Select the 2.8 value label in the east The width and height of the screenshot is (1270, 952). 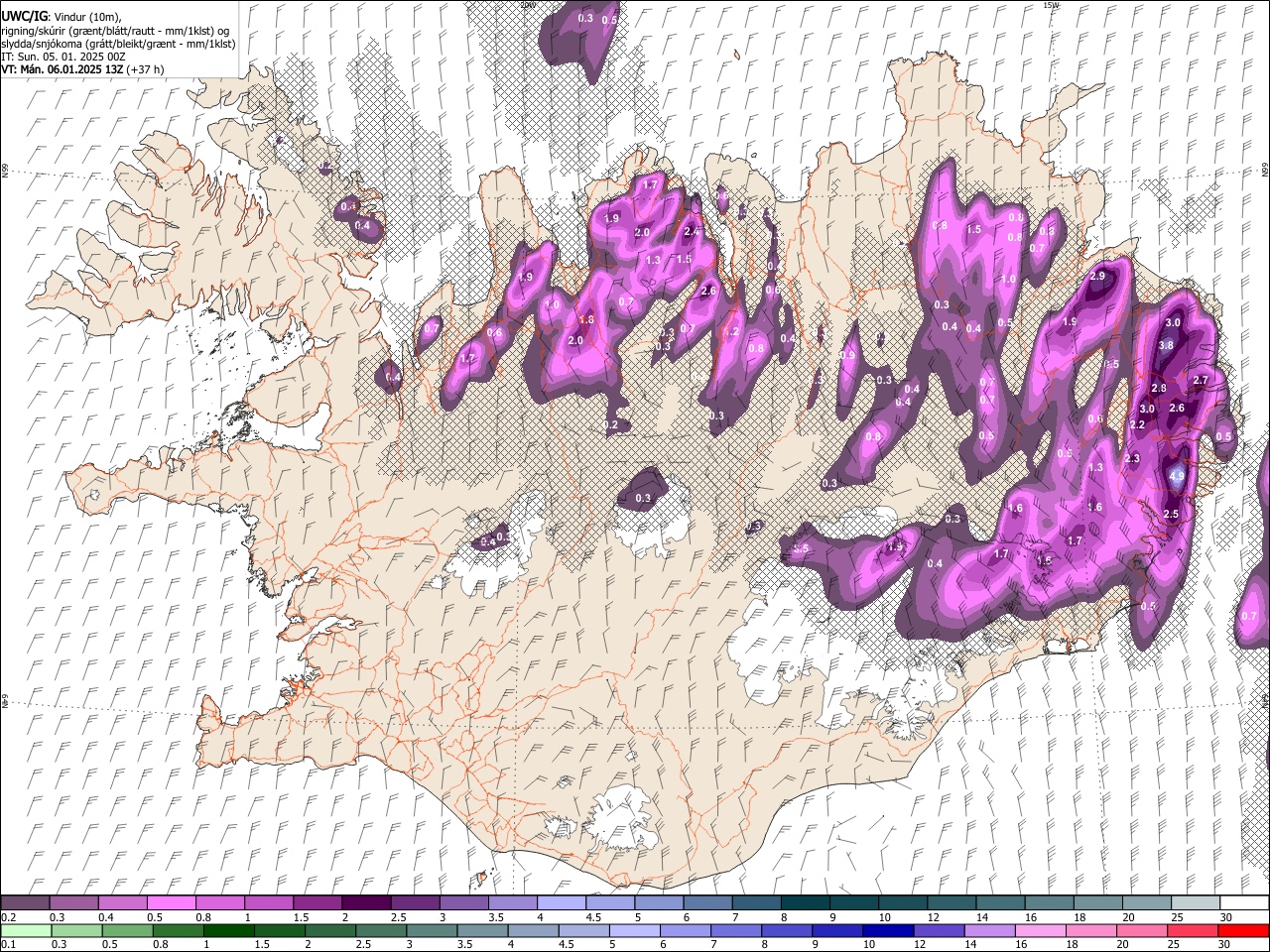1159,388
